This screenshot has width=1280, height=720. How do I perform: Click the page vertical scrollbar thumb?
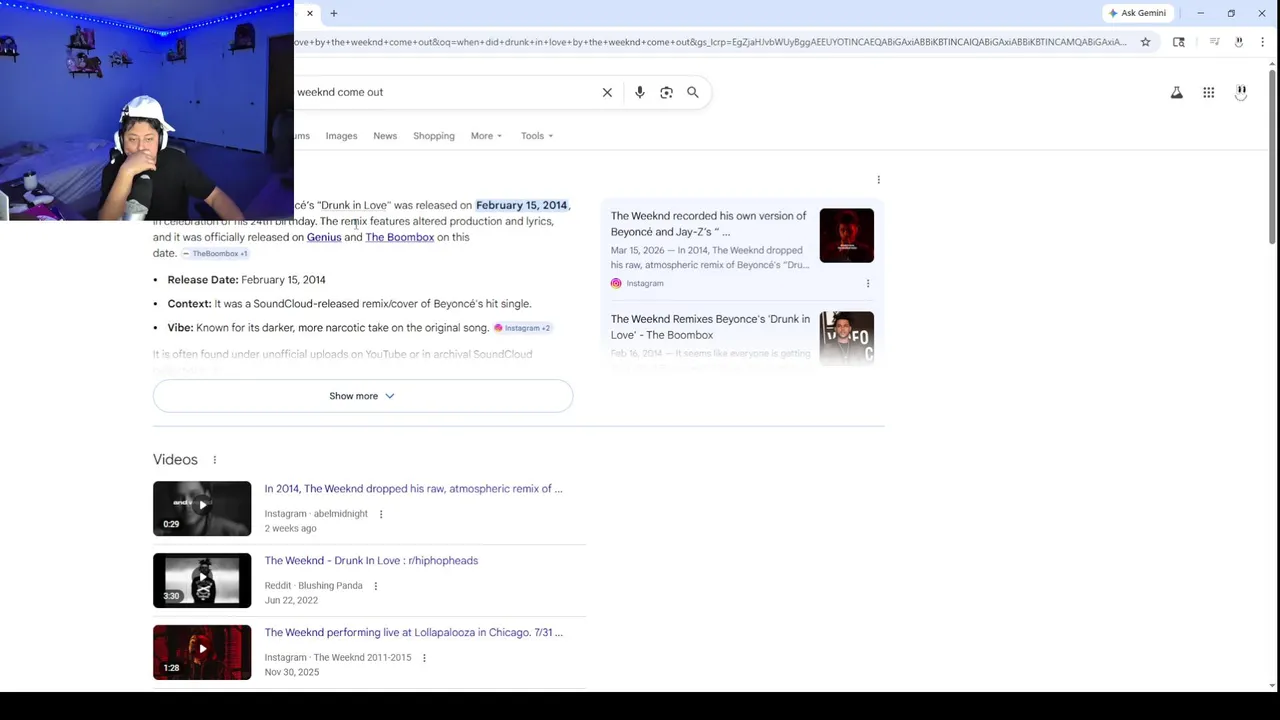point(1272,155)
